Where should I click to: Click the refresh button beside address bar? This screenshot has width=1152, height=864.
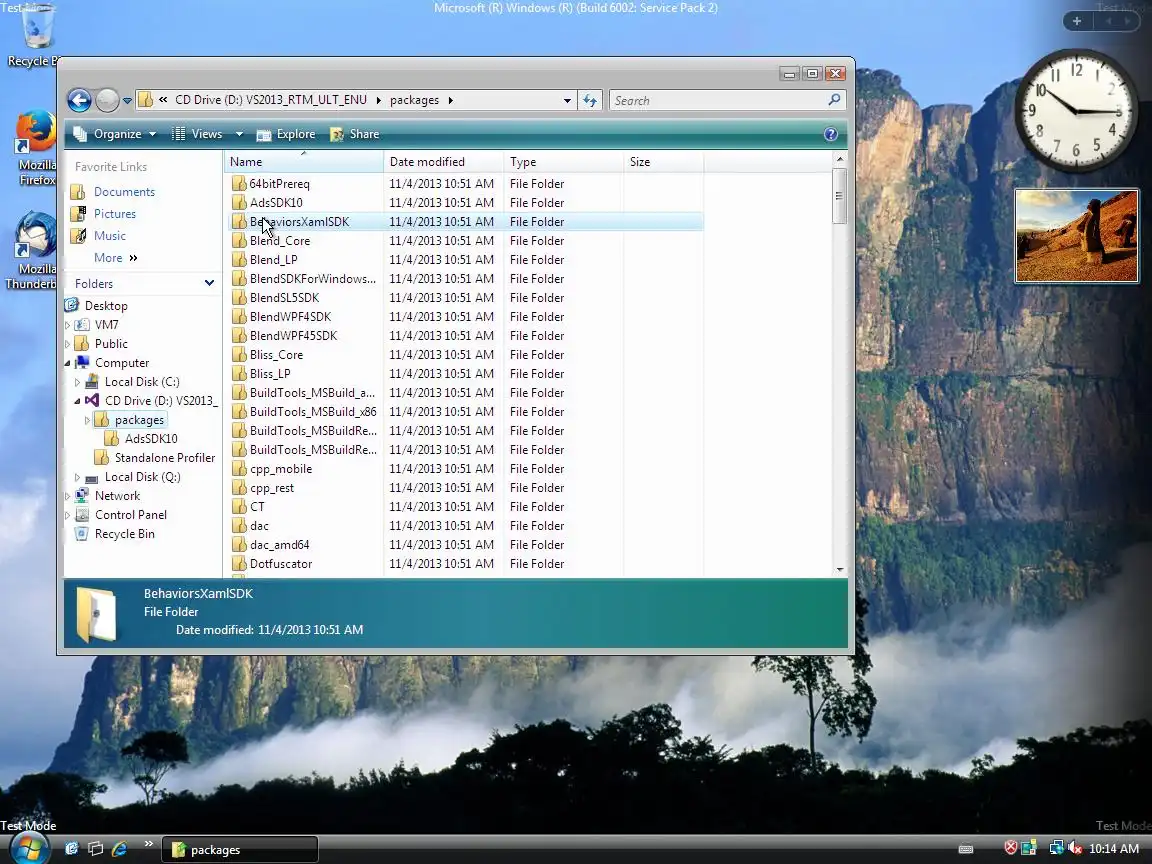click(590, 100)
